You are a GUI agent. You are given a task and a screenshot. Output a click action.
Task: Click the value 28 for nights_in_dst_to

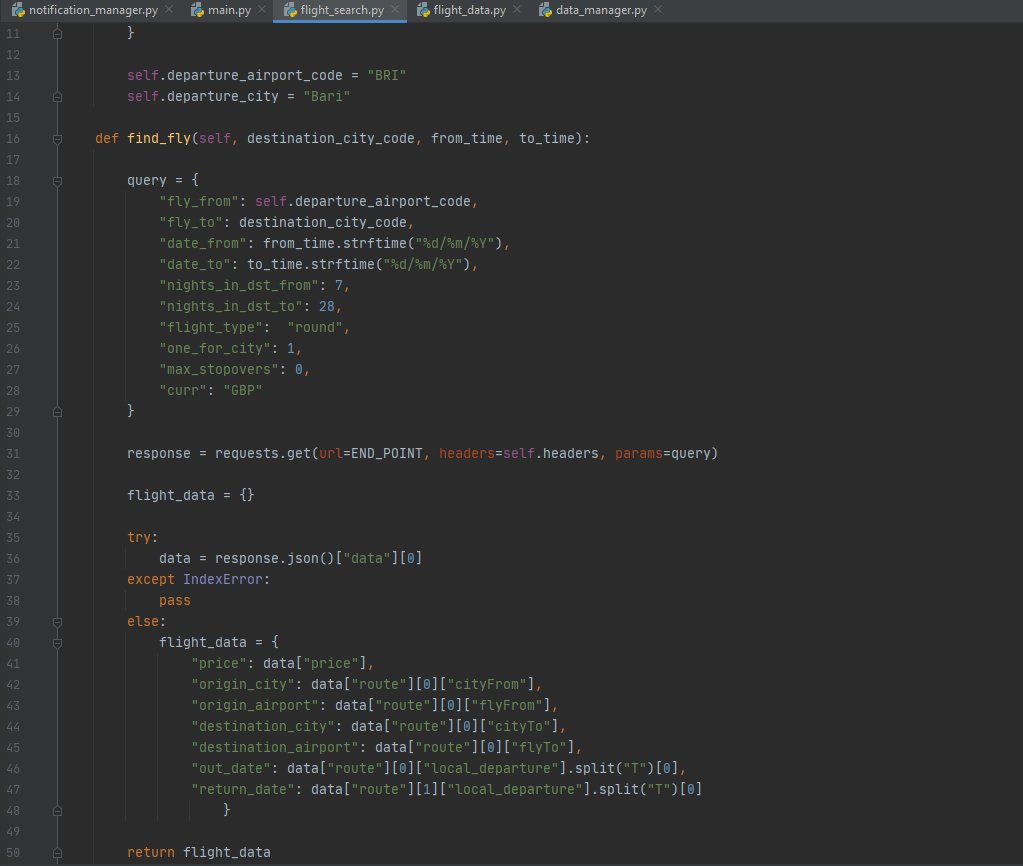click(x=326, y=306)
